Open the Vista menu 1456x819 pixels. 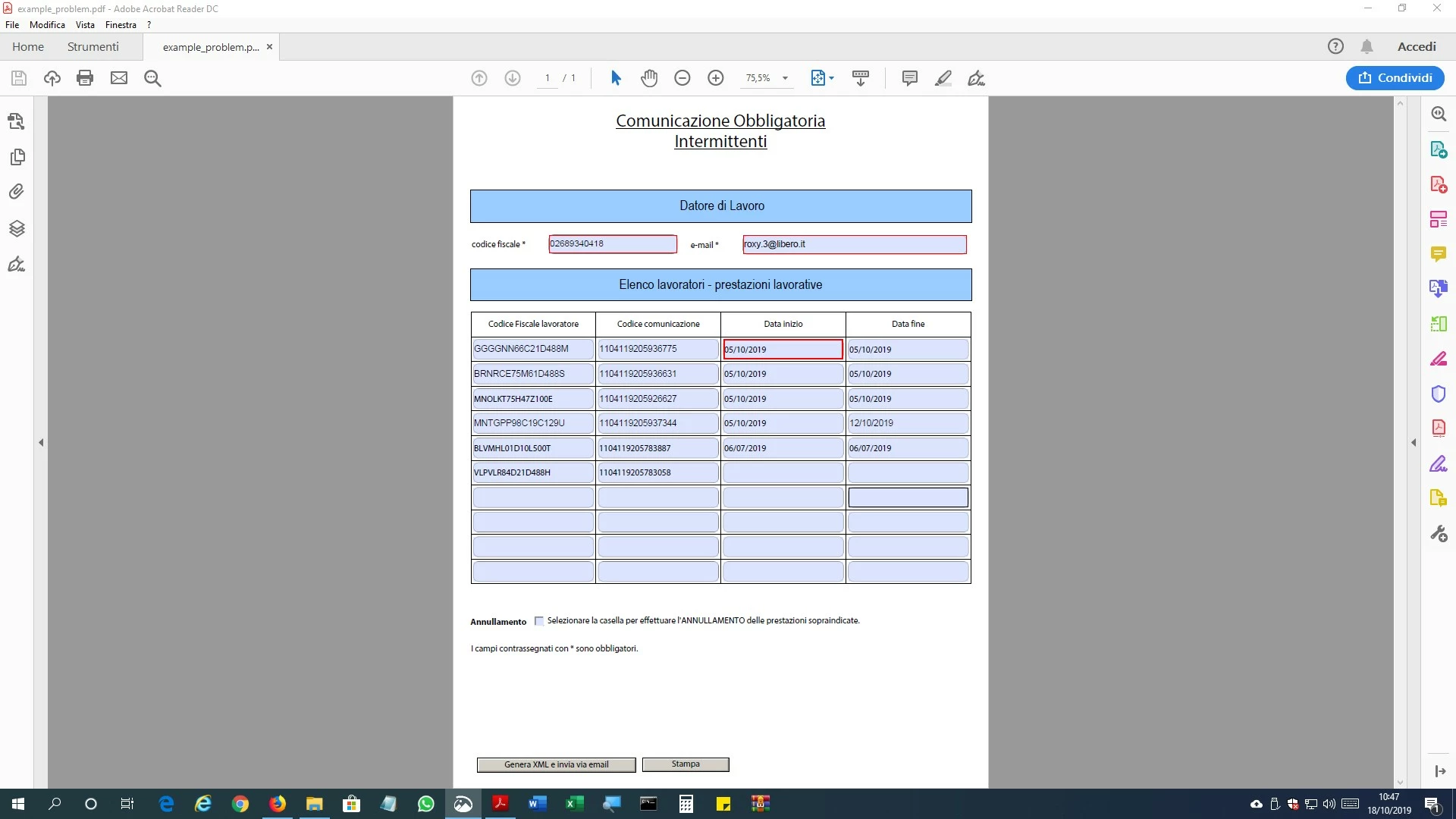85,25
